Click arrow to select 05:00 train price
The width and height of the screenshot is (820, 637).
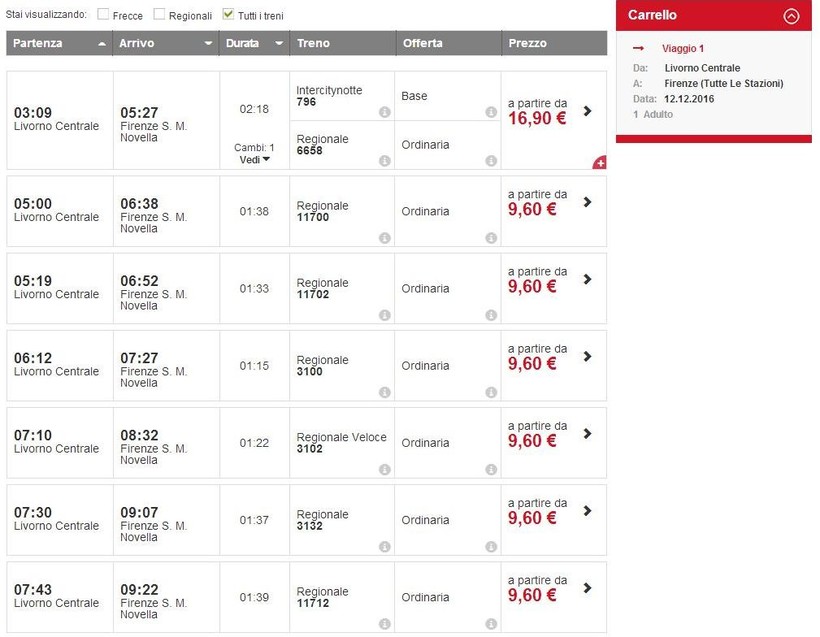click(x=587, y=202)
